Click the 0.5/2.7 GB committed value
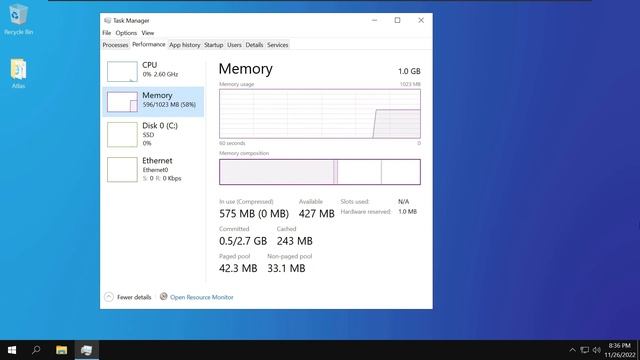 pos(243,241)
